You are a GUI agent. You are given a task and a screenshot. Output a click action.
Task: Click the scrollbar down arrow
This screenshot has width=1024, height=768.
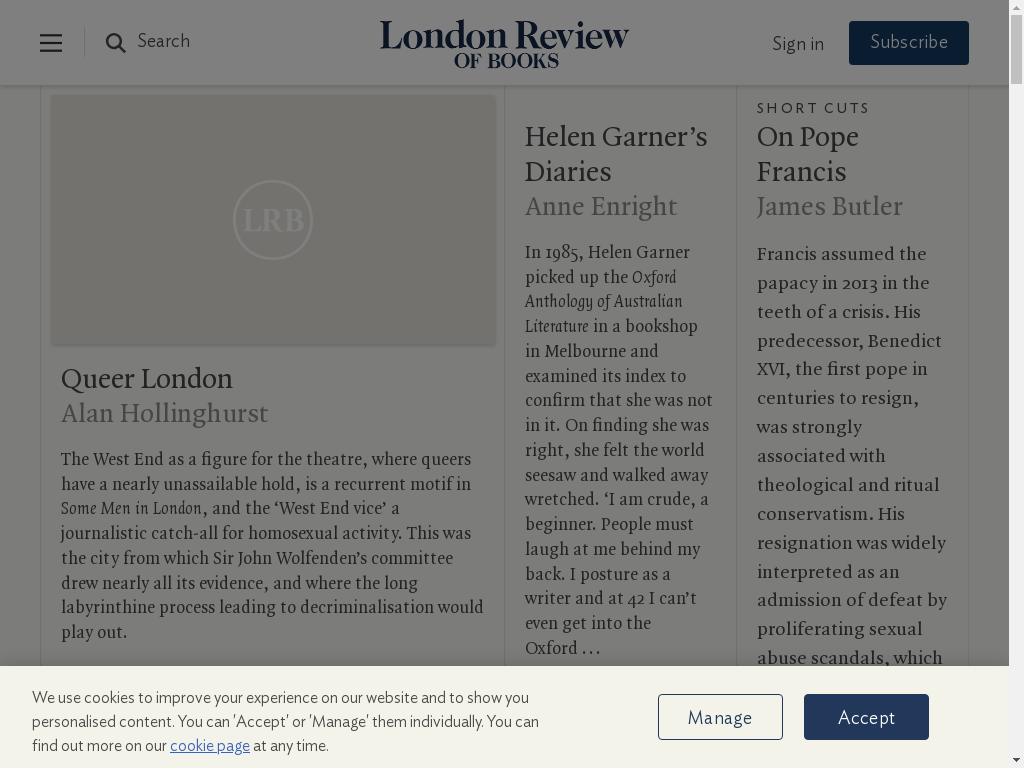[x=1016, y=761]
